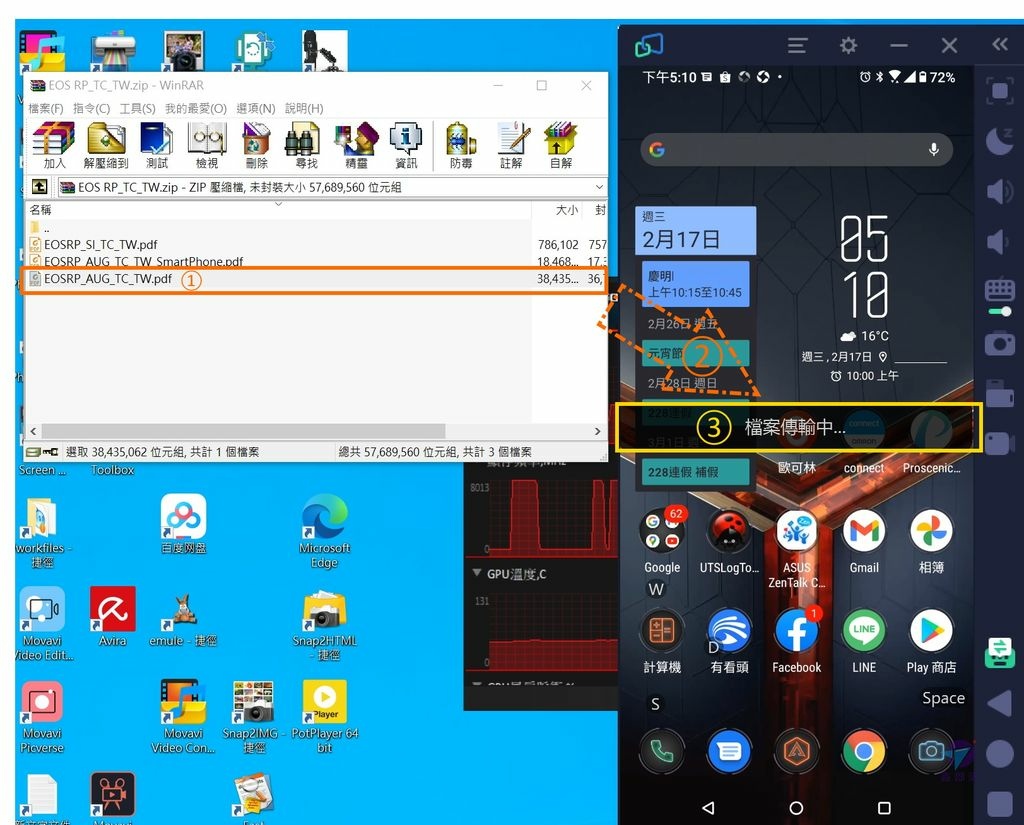Screen dimensions: 1024x825
Task: Start screen recording with sidebar video icon
Action: (1000, 444)
